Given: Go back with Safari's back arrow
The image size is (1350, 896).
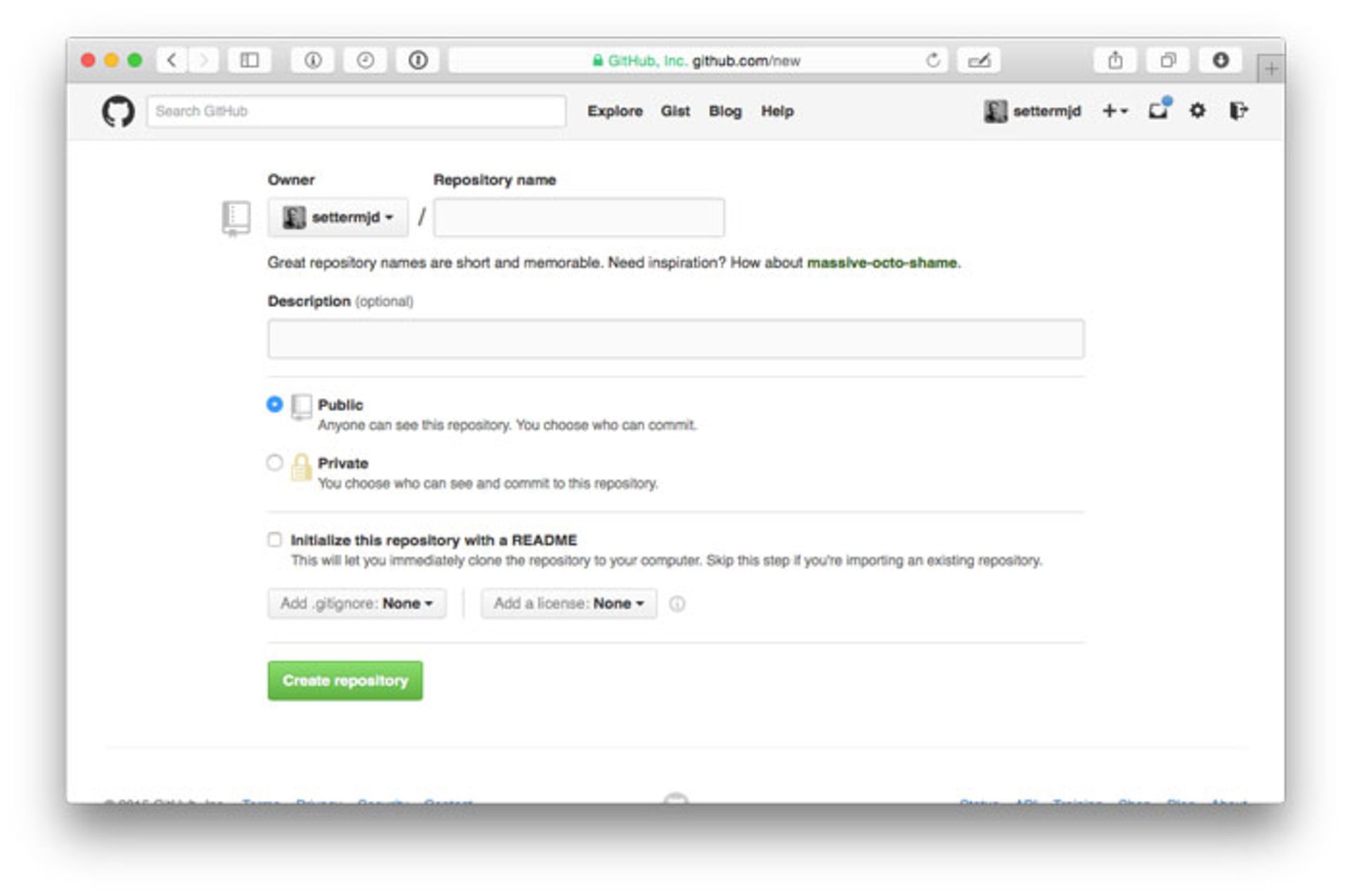Looking at the screenshot, I should point(172,60).
